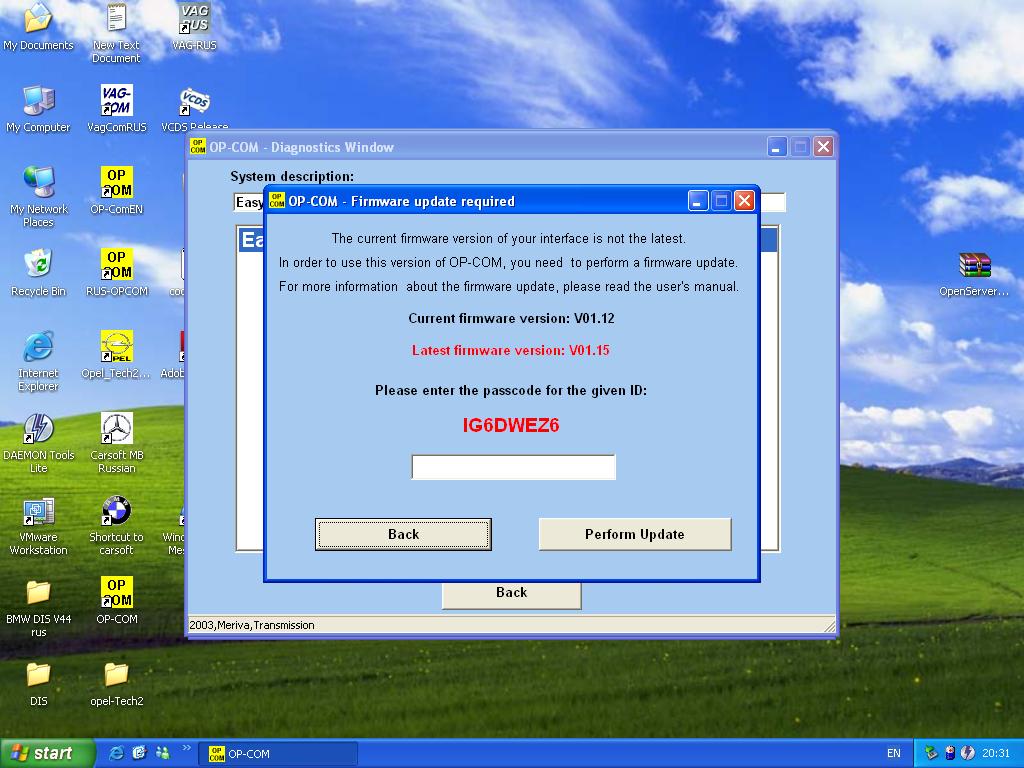Click the BMW DIS V44 rus folder
The height and width of the screenshot is (768, 1024).
click(x=38, y=596)
